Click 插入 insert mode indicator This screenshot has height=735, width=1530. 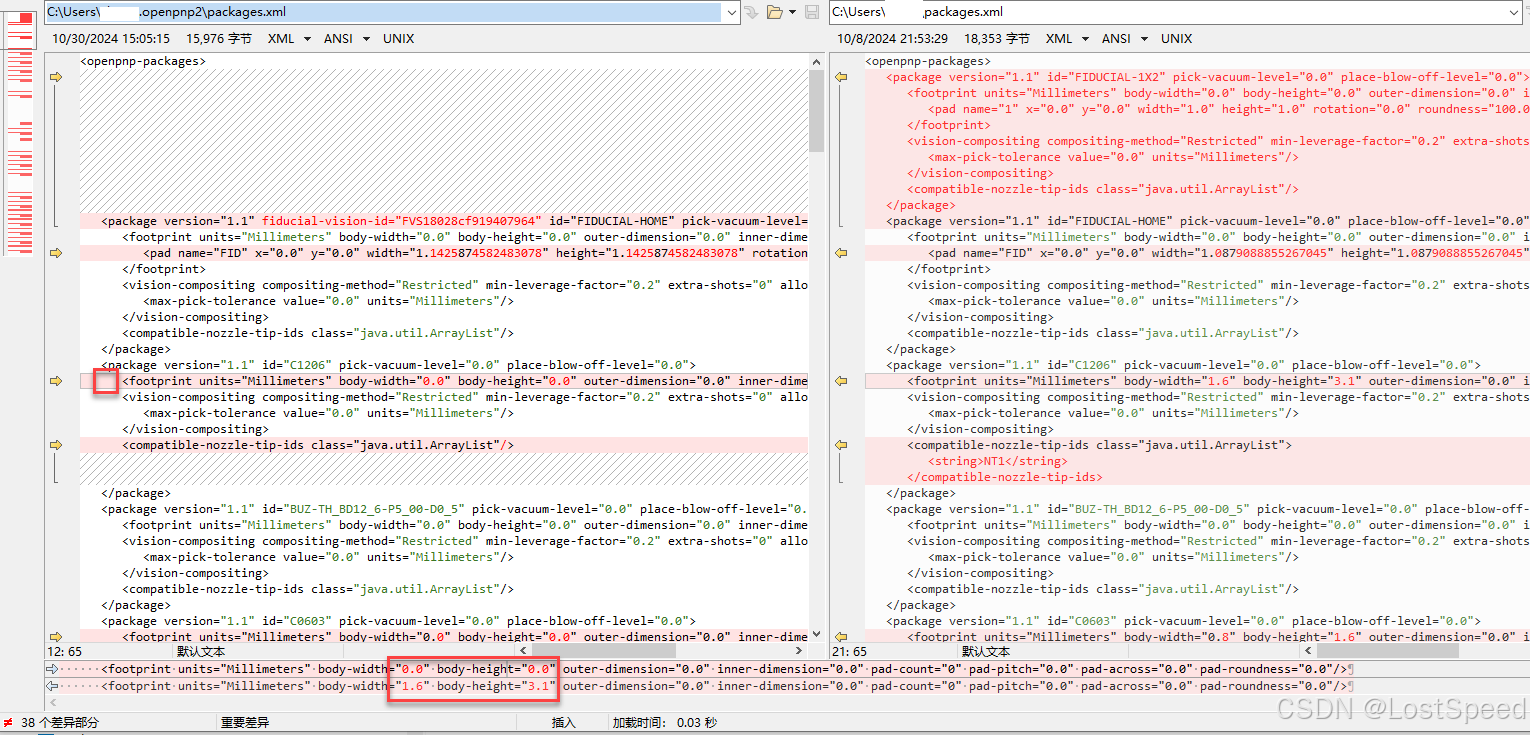coord(564,722)
